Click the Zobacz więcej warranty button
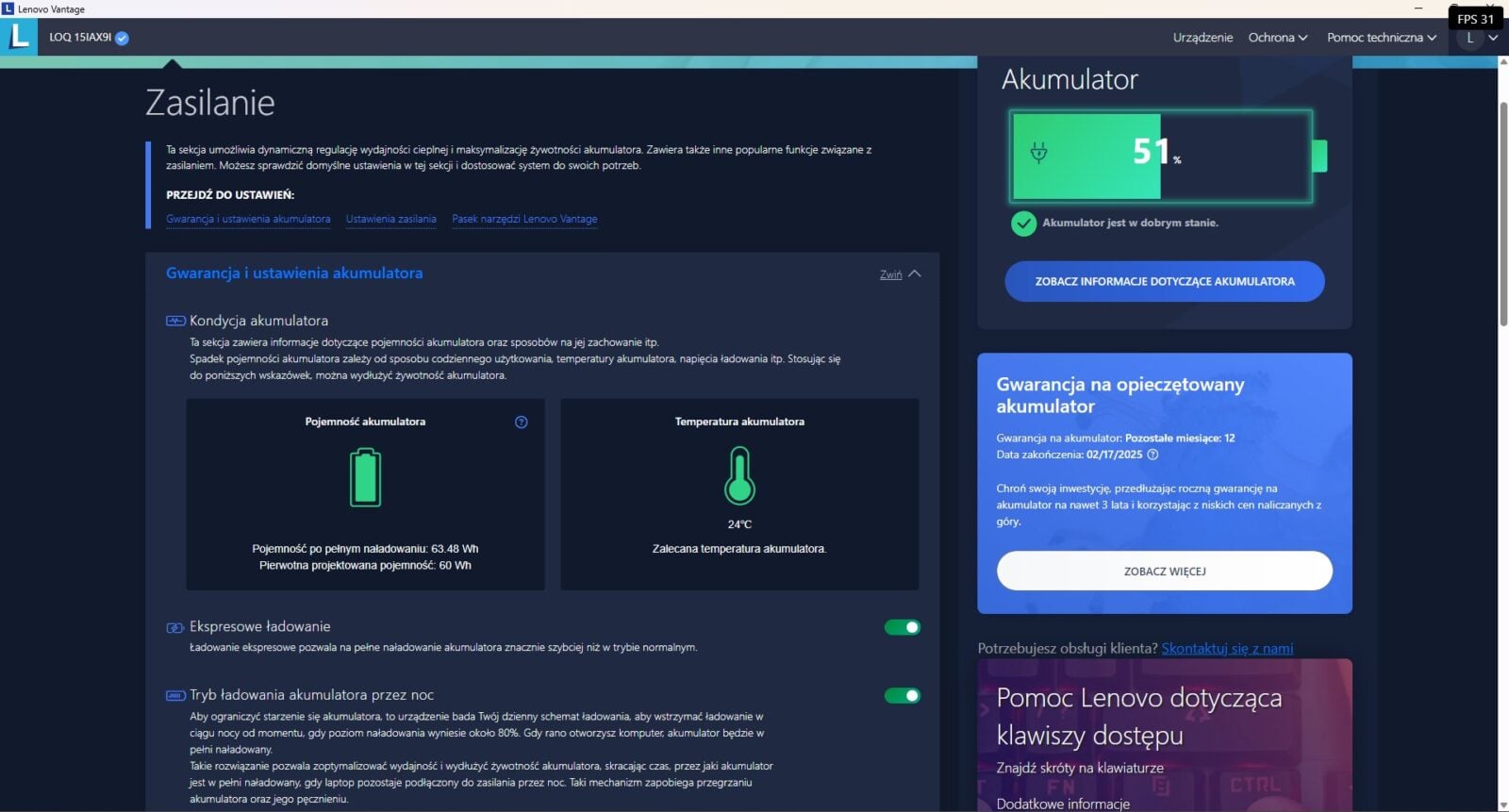Viewport: 1509px width, 812px height. pos(1165,572)
